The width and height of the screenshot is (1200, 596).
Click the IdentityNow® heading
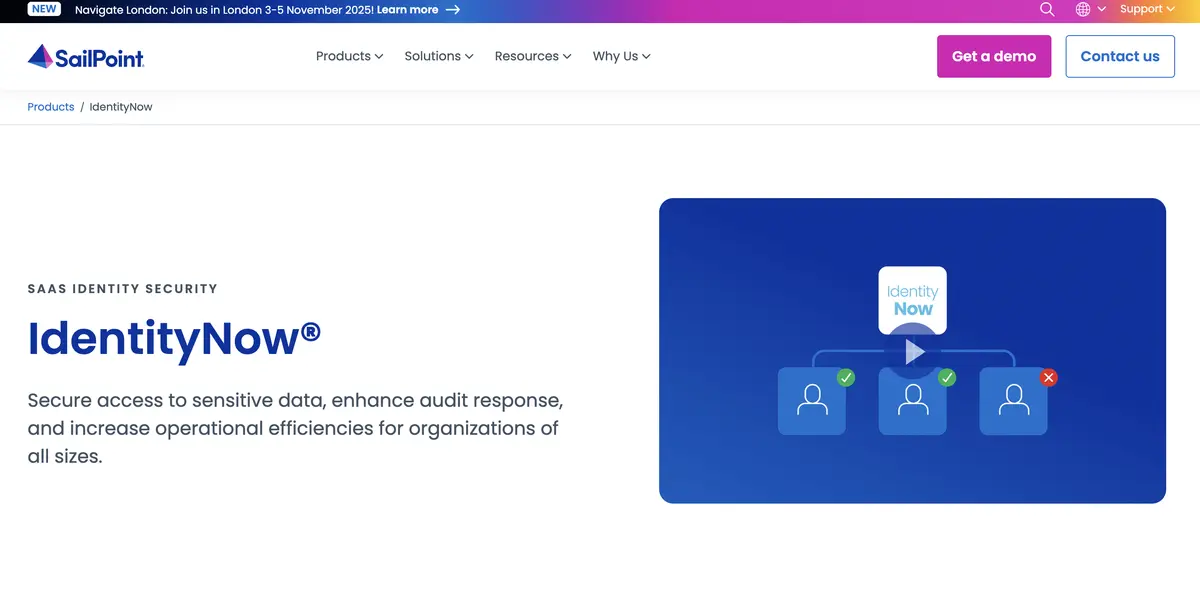tap(174, 338)
